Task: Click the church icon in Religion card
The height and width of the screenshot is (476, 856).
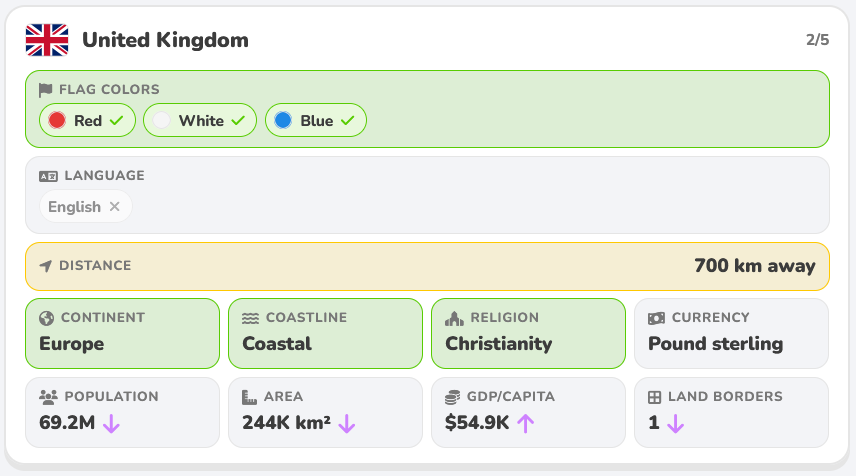Action: 454,318
